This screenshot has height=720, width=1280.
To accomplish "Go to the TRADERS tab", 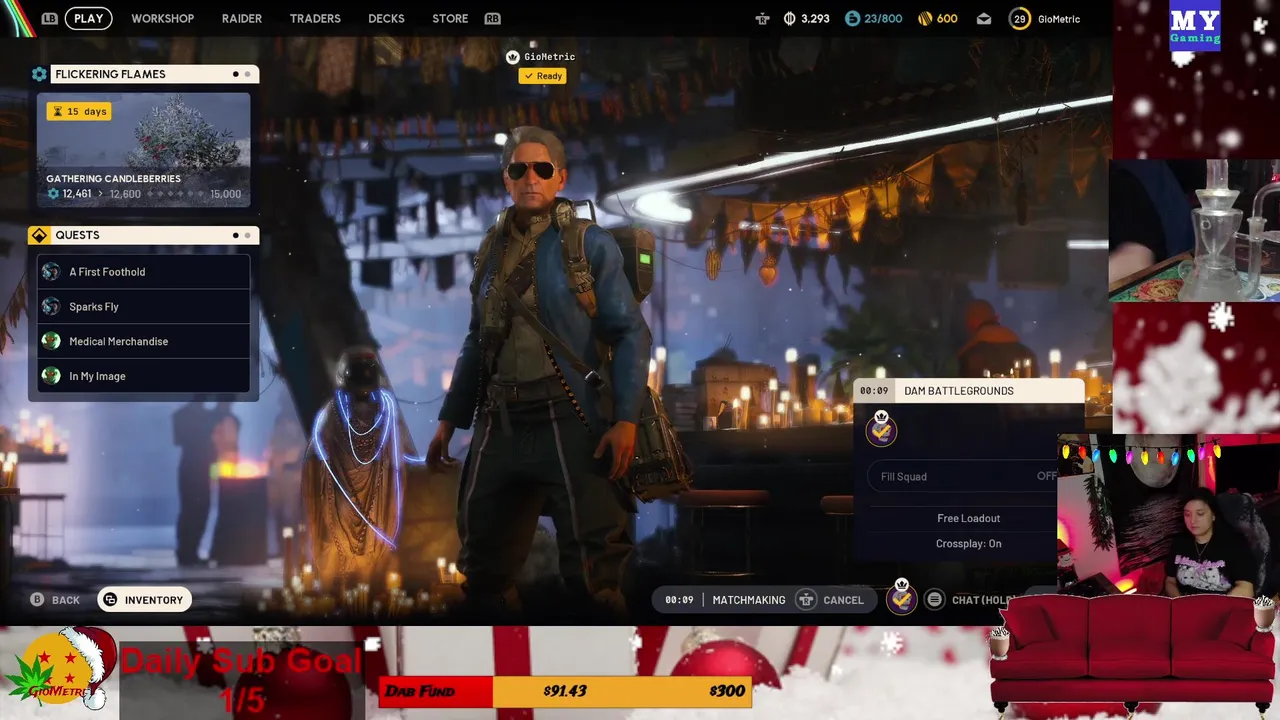I will [315, 18].
